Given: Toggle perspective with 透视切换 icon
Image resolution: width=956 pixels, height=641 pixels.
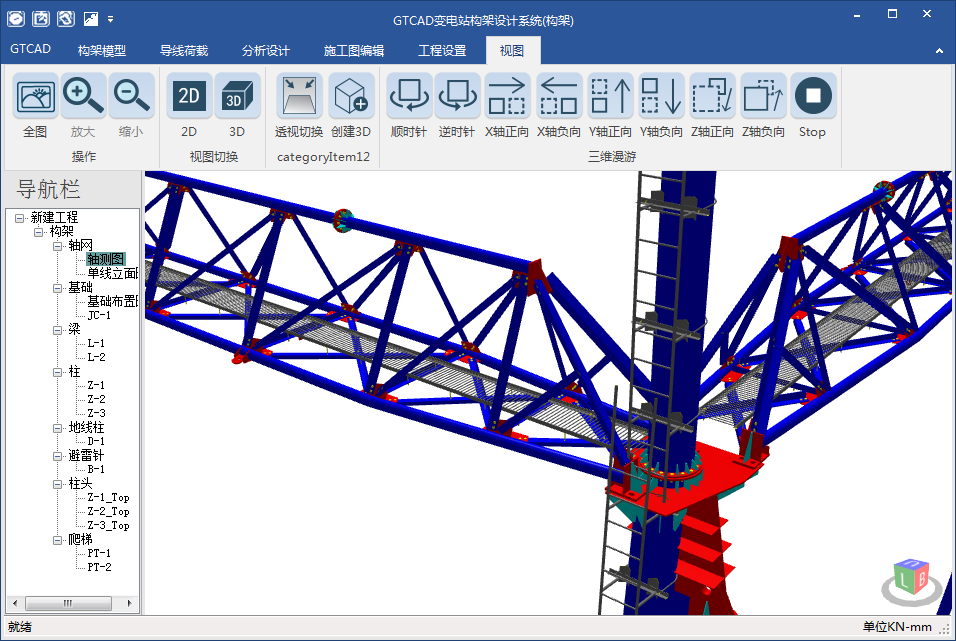Looking at the screenshot, I should click(298, 97).
